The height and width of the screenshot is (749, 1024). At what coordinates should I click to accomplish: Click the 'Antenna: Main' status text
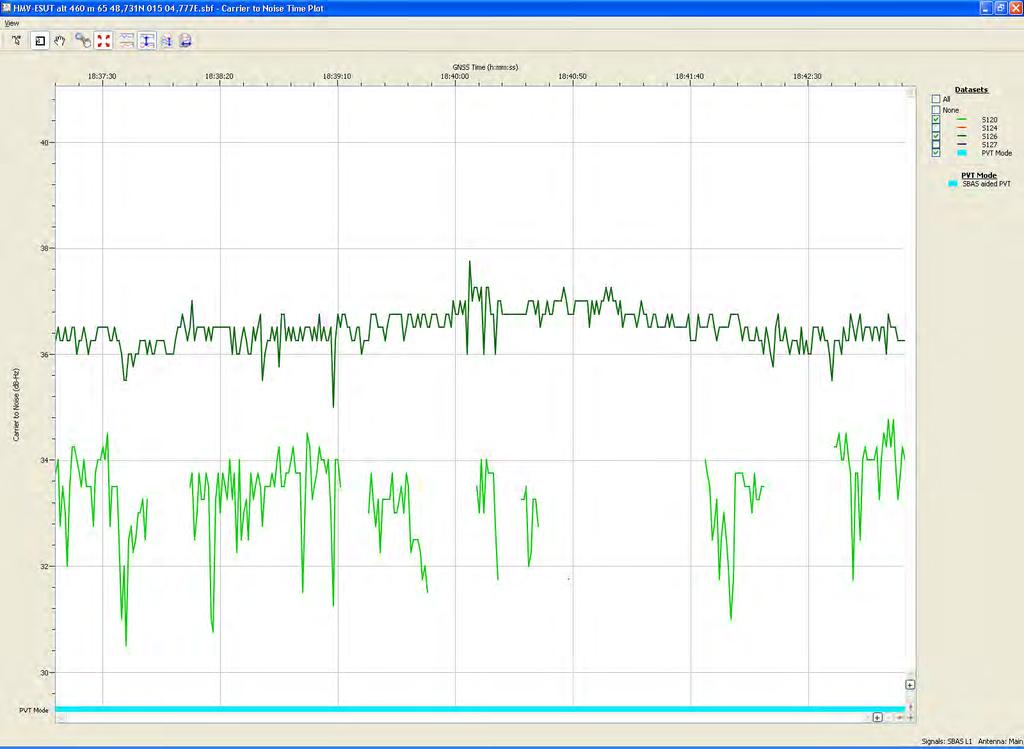pos(1000,741)
